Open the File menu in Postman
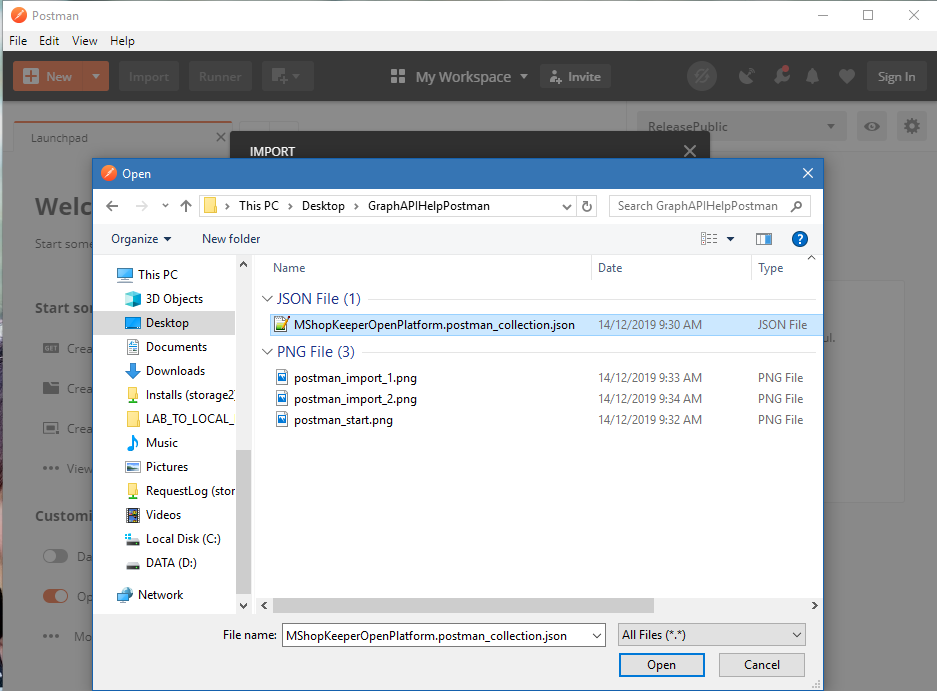 point(18,41)
